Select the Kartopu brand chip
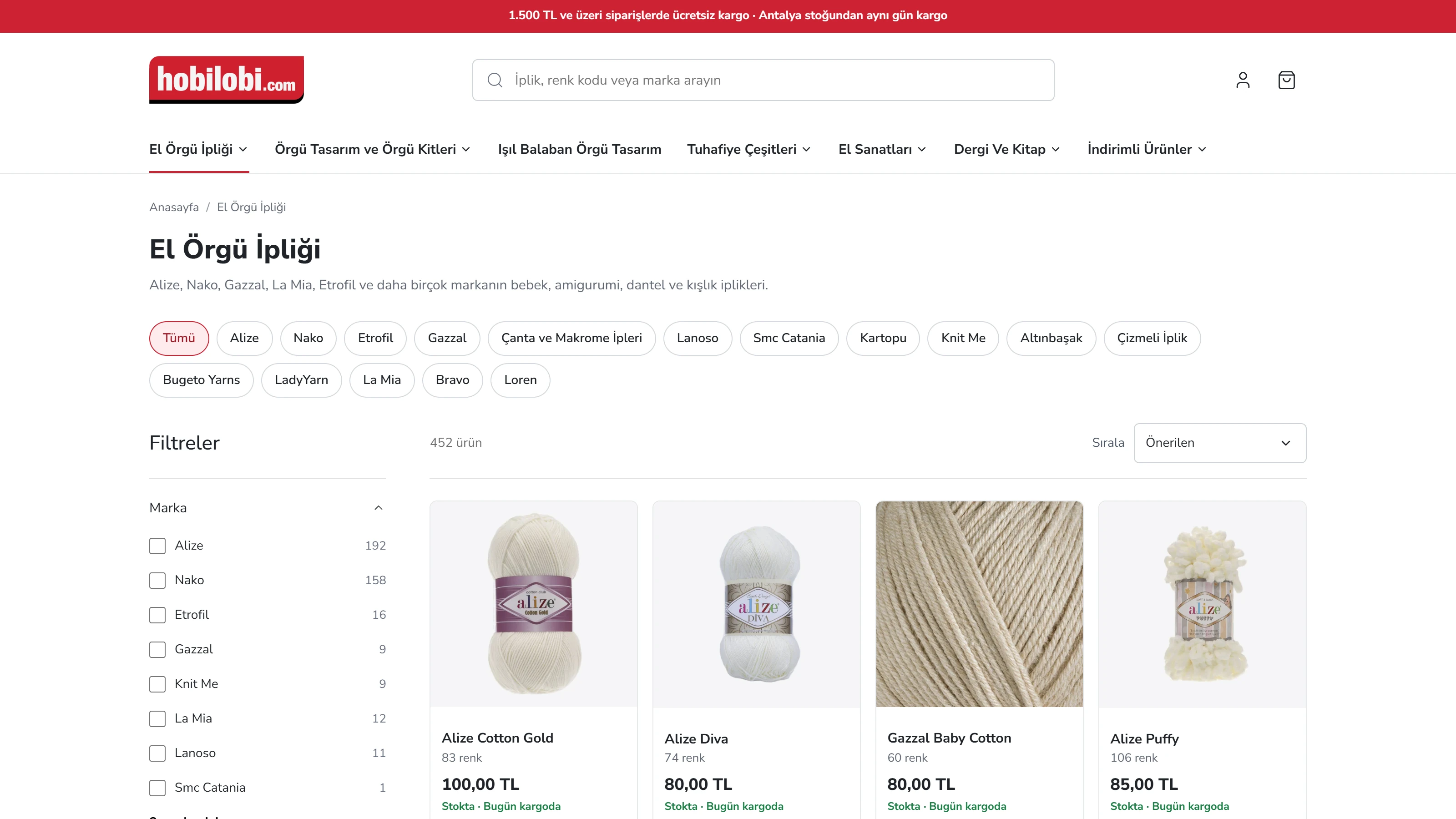Image resolution: width=1456 pixels, height=819 pixels. pos(883,338)
